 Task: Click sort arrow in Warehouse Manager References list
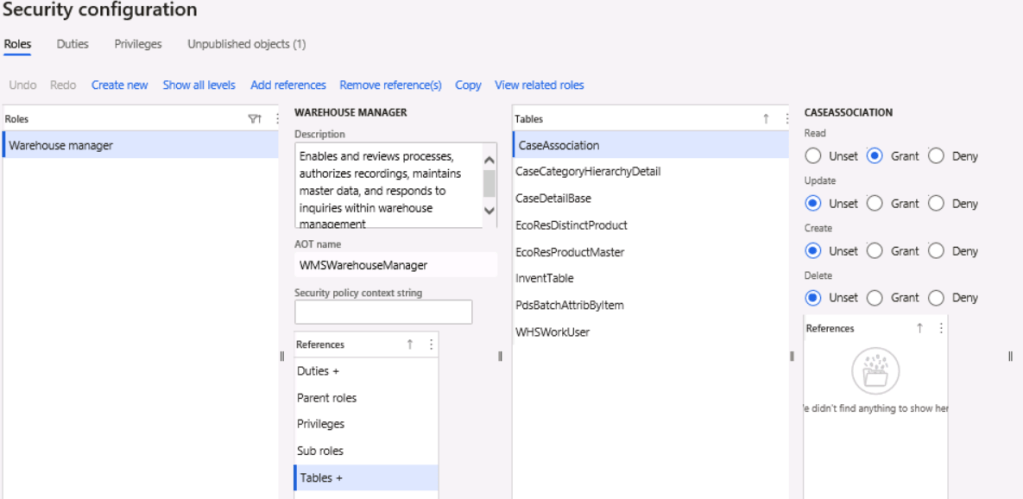pyautogui.click(x=409, y=344)
